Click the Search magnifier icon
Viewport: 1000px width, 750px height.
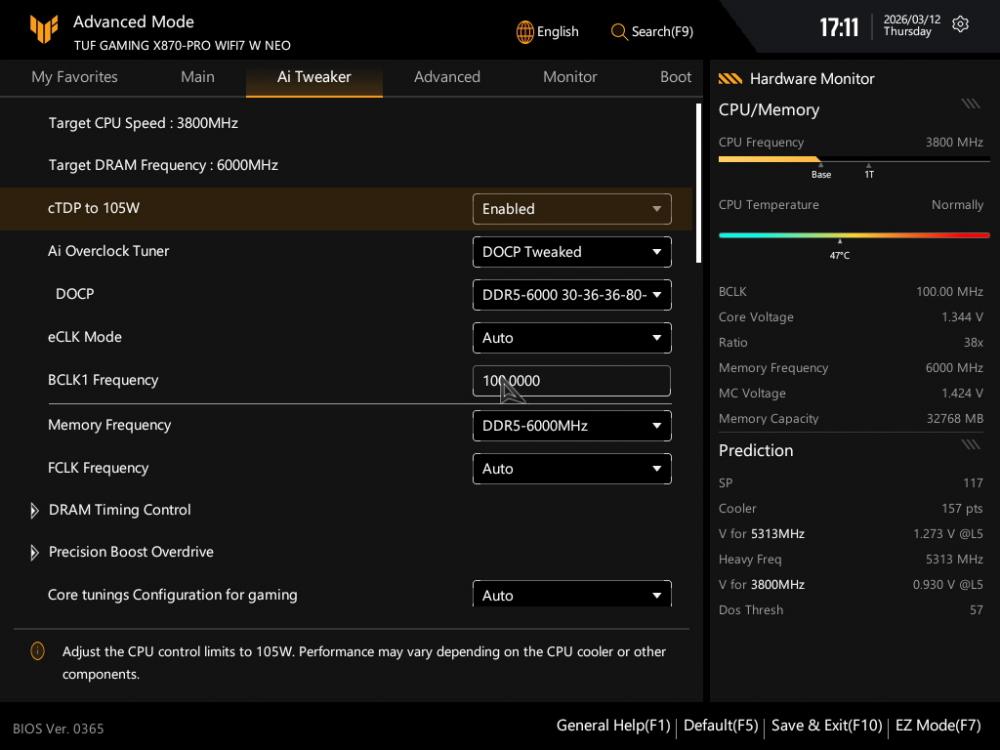(x=619, y=32)
